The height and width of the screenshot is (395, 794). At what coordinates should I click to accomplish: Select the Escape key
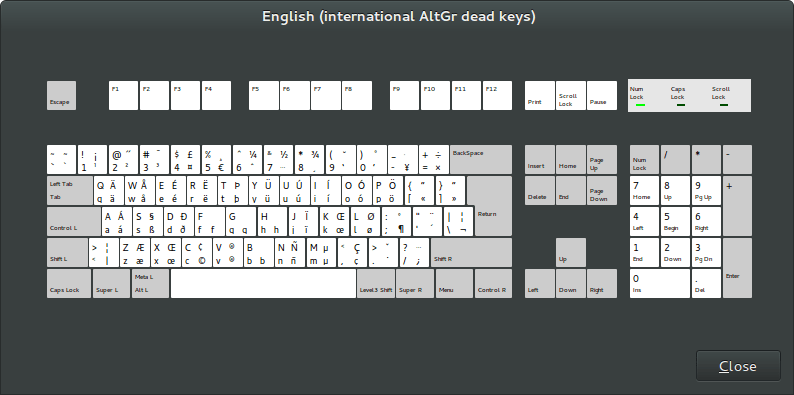pyautogui.click(x=62, y=95)
